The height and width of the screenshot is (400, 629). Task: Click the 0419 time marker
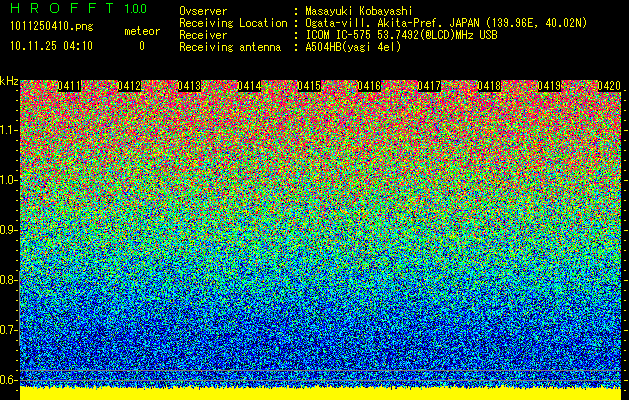tap(549, 86)
